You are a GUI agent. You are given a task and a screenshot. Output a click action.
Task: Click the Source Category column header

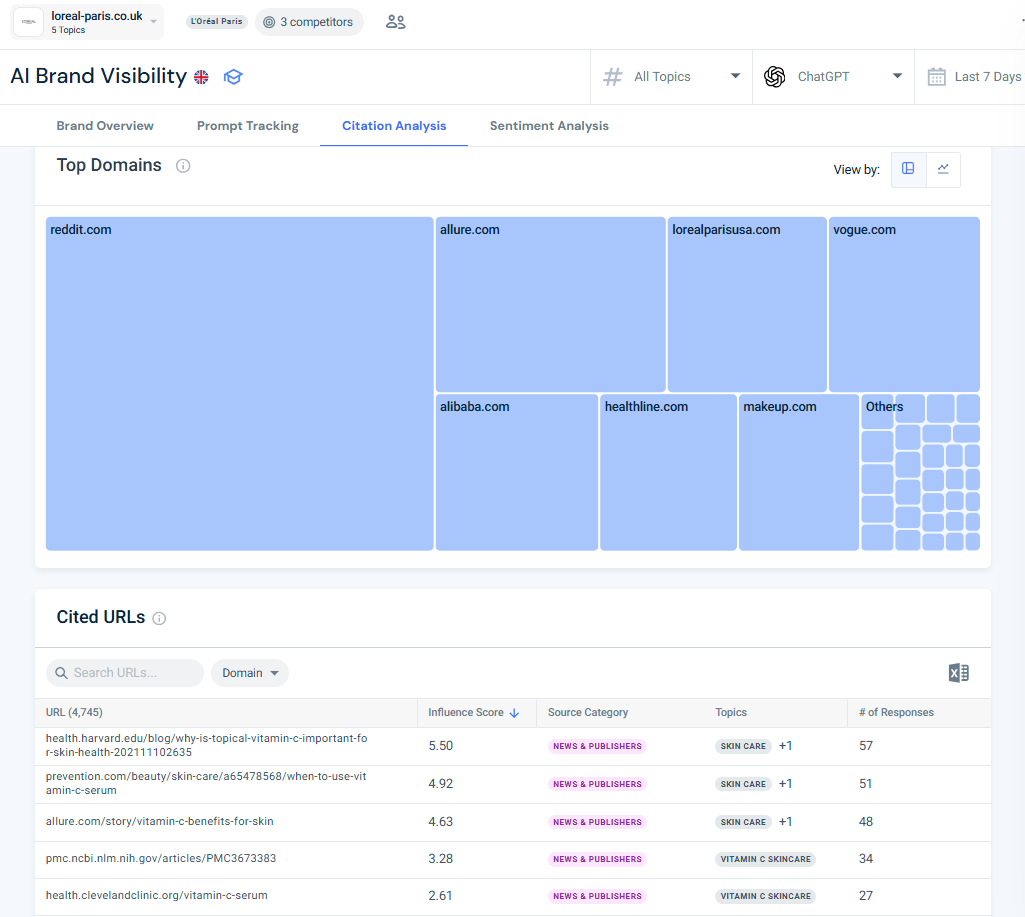(x=588, y=712)
